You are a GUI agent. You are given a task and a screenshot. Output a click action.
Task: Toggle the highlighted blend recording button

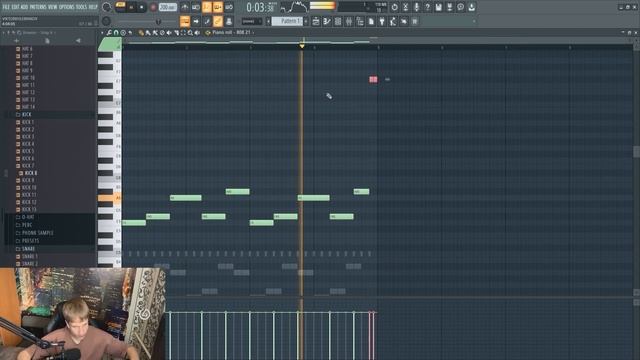tap(218, 7)
